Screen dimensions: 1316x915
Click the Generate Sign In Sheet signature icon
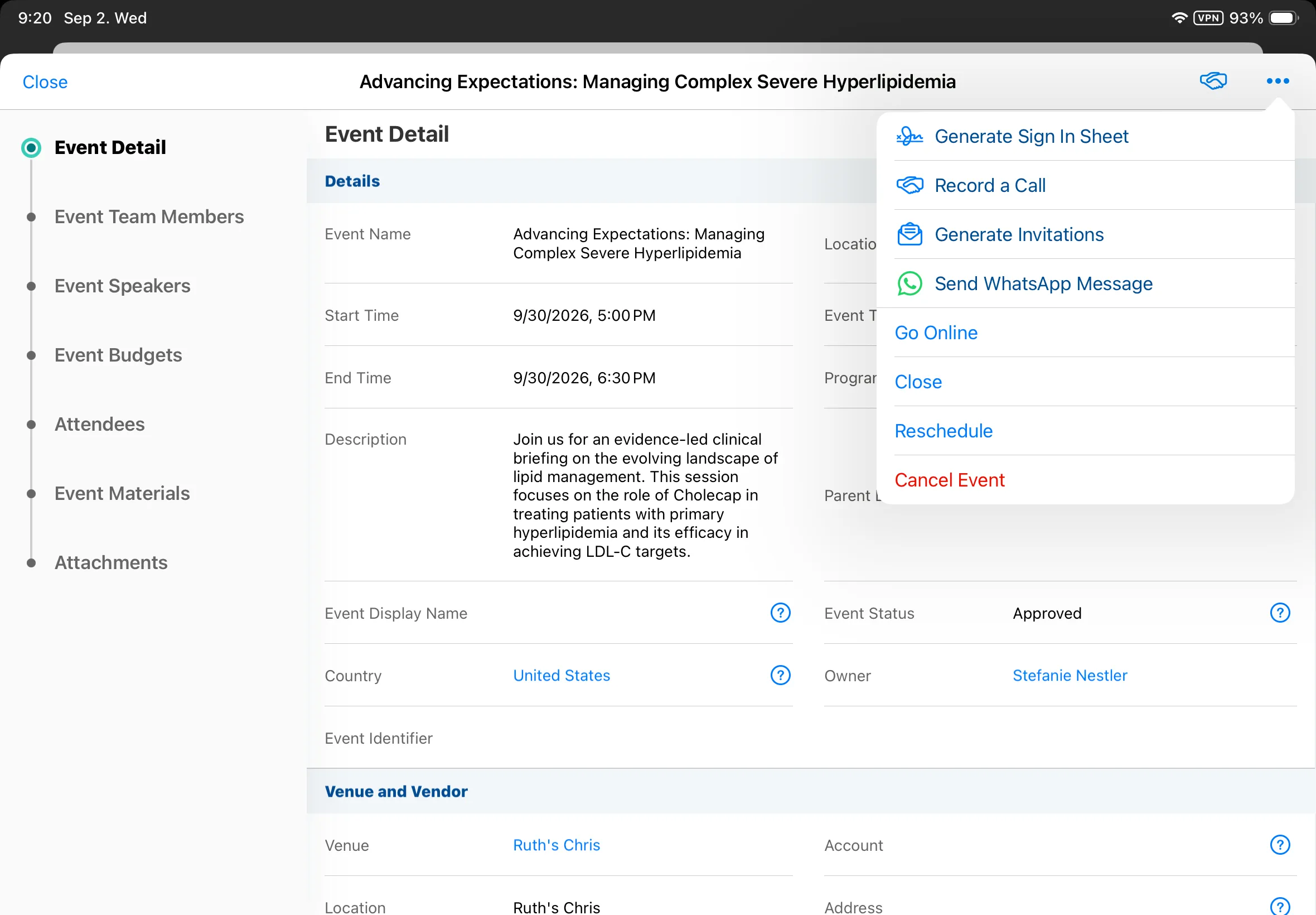coord(909,137)
